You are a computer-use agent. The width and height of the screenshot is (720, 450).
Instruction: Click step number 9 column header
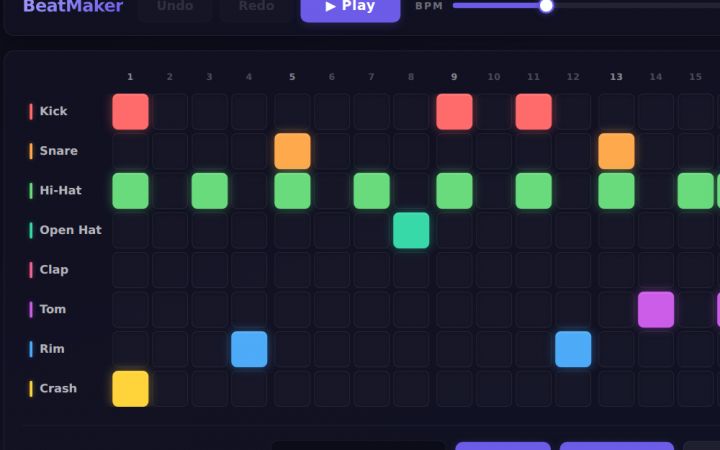click(x=454, y=77)
